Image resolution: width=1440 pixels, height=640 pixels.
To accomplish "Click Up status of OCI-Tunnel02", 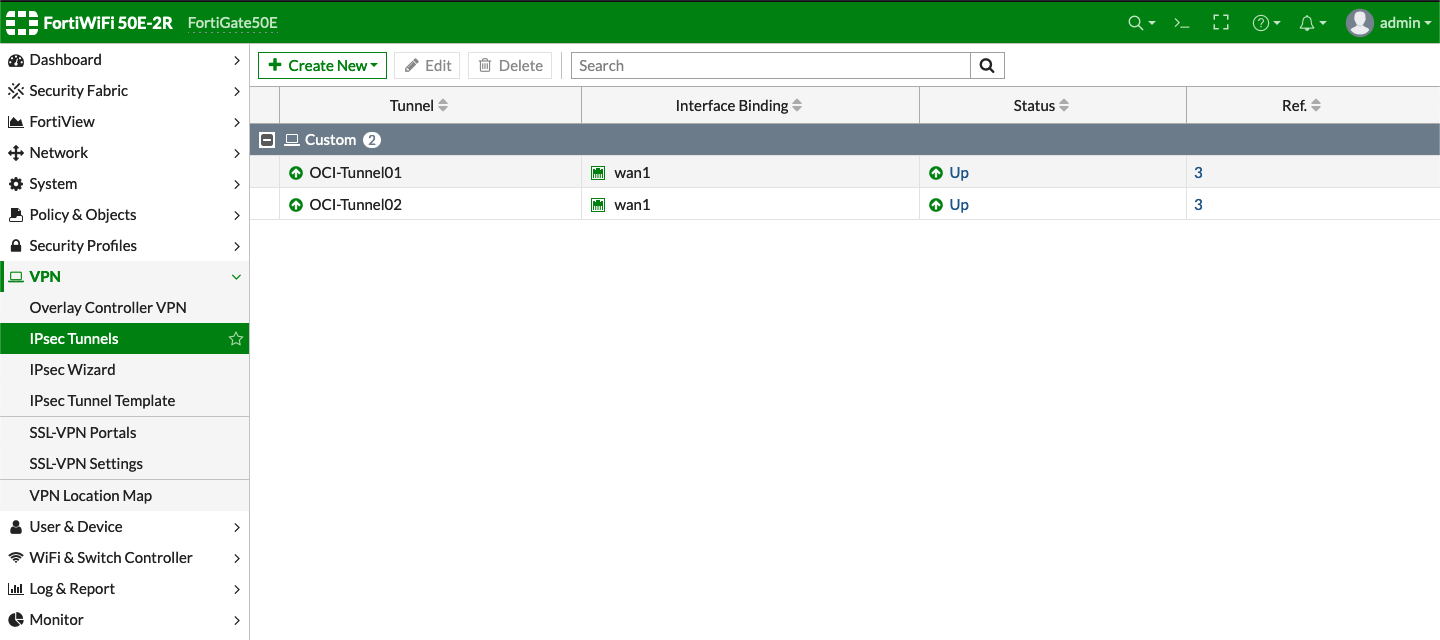I will pos(959,205).
